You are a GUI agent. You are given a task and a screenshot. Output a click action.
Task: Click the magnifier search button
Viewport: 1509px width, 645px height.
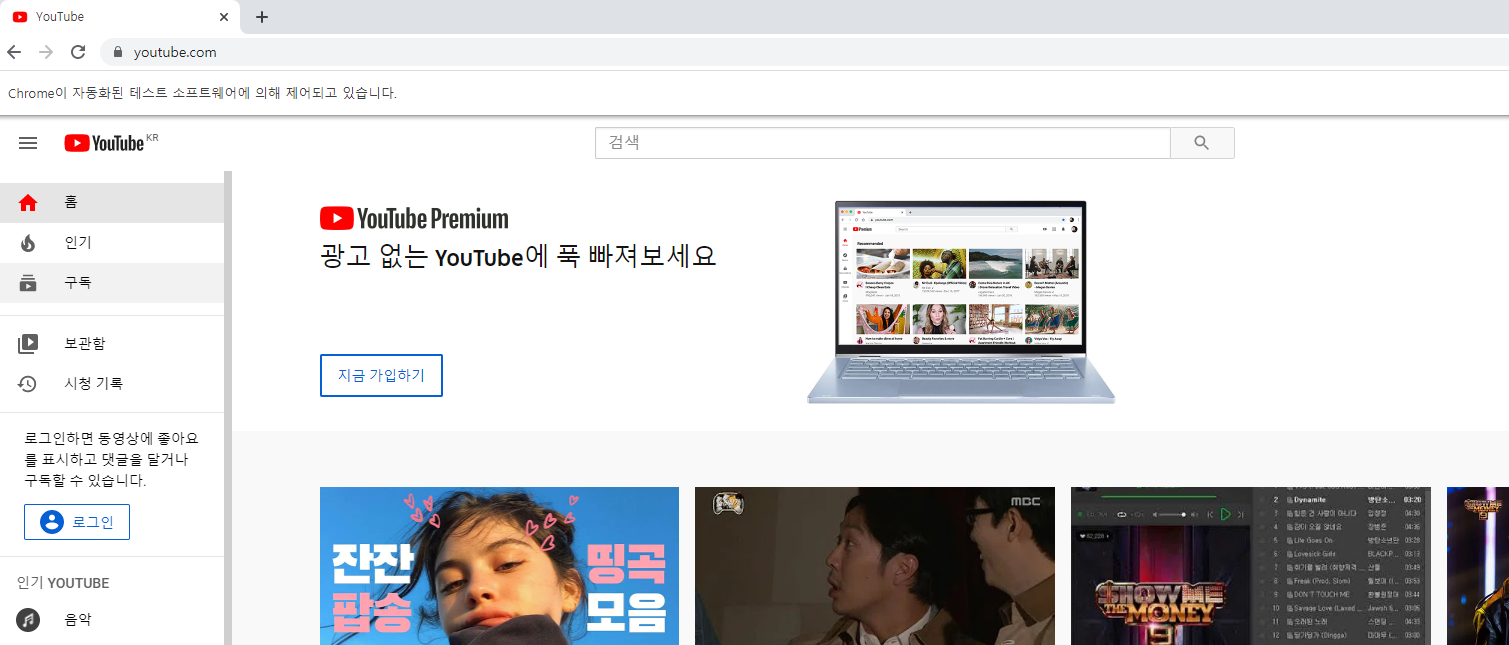tap(1202, 143)
